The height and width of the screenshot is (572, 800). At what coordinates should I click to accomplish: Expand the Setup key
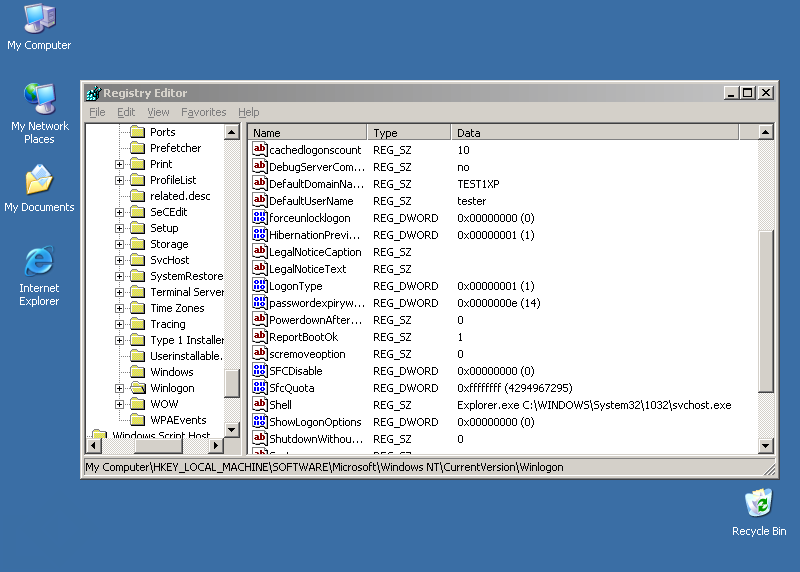pos(119,228)
